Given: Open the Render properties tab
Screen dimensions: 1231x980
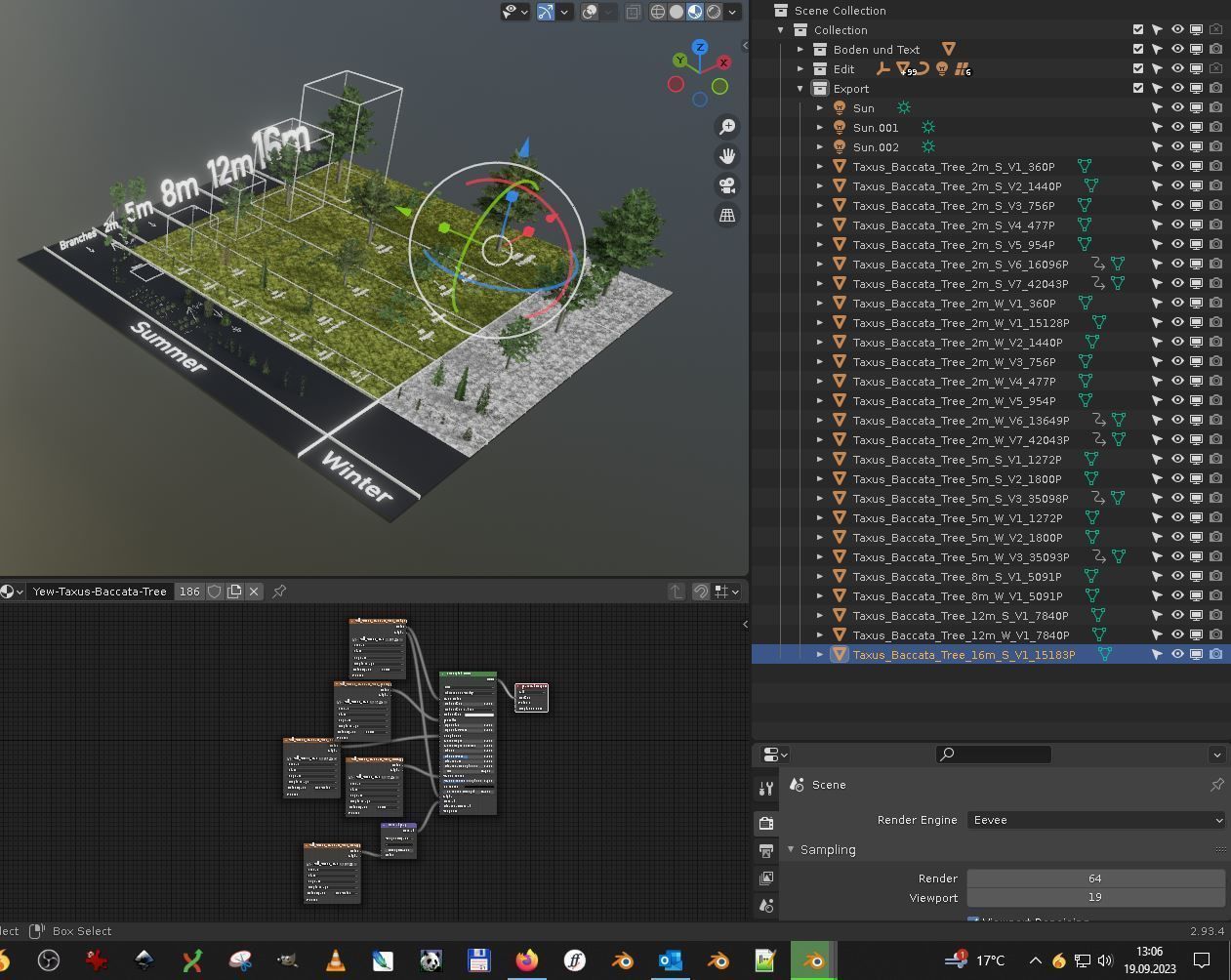Looking at the screenshot, I should [x=766, y=824].
